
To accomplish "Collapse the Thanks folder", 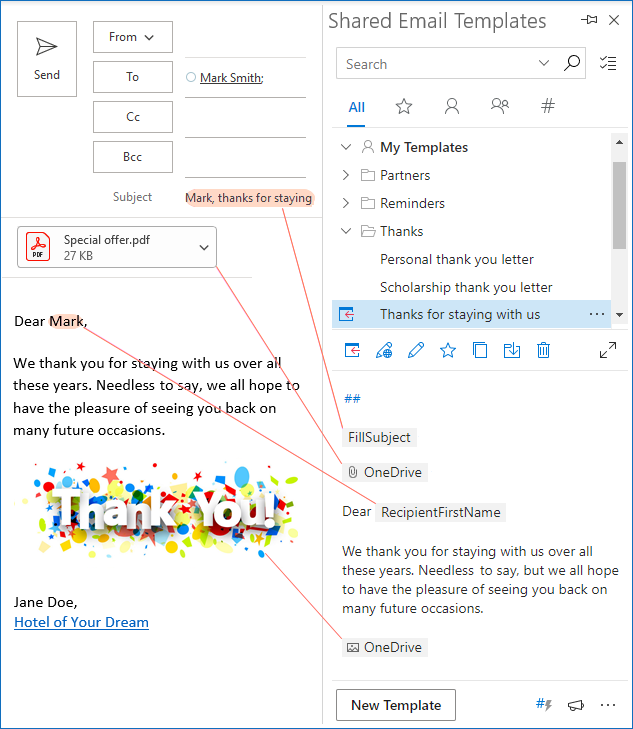I will point(346,231).
